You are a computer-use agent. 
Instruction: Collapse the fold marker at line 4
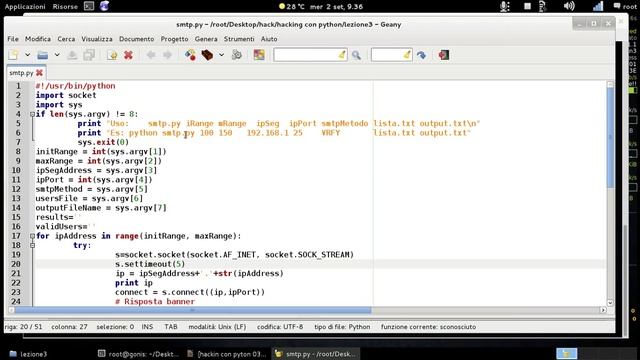[x=32, y=114]
